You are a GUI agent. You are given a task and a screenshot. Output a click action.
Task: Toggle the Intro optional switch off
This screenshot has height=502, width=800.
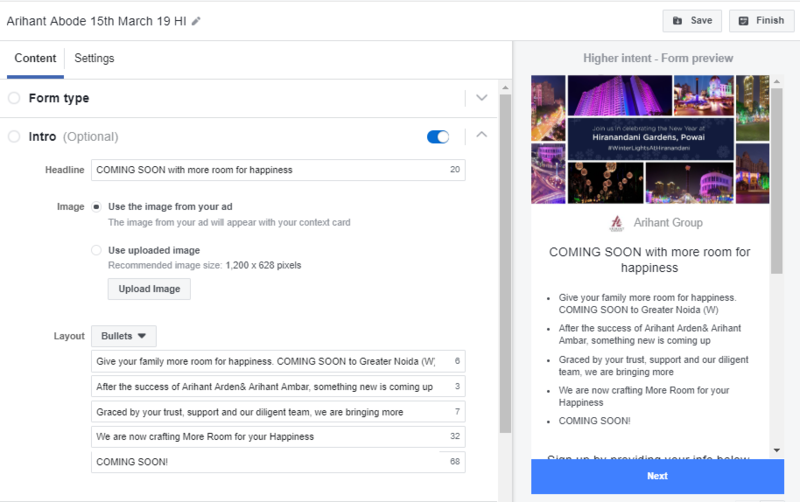[x=438, y=137]
